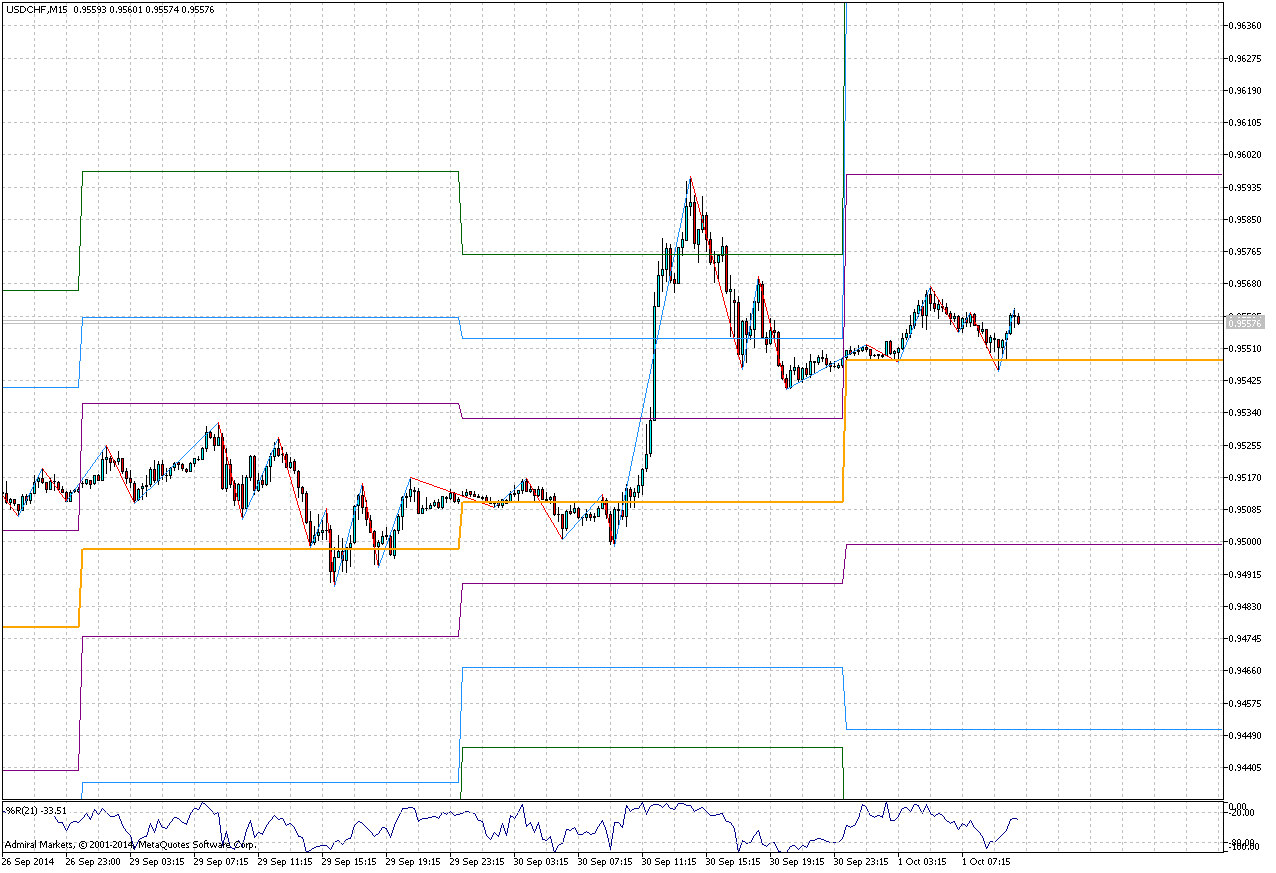Click the 29 Sep 15:15 time axis label
Screen dimensions: 1276x873
coord(350,860)
